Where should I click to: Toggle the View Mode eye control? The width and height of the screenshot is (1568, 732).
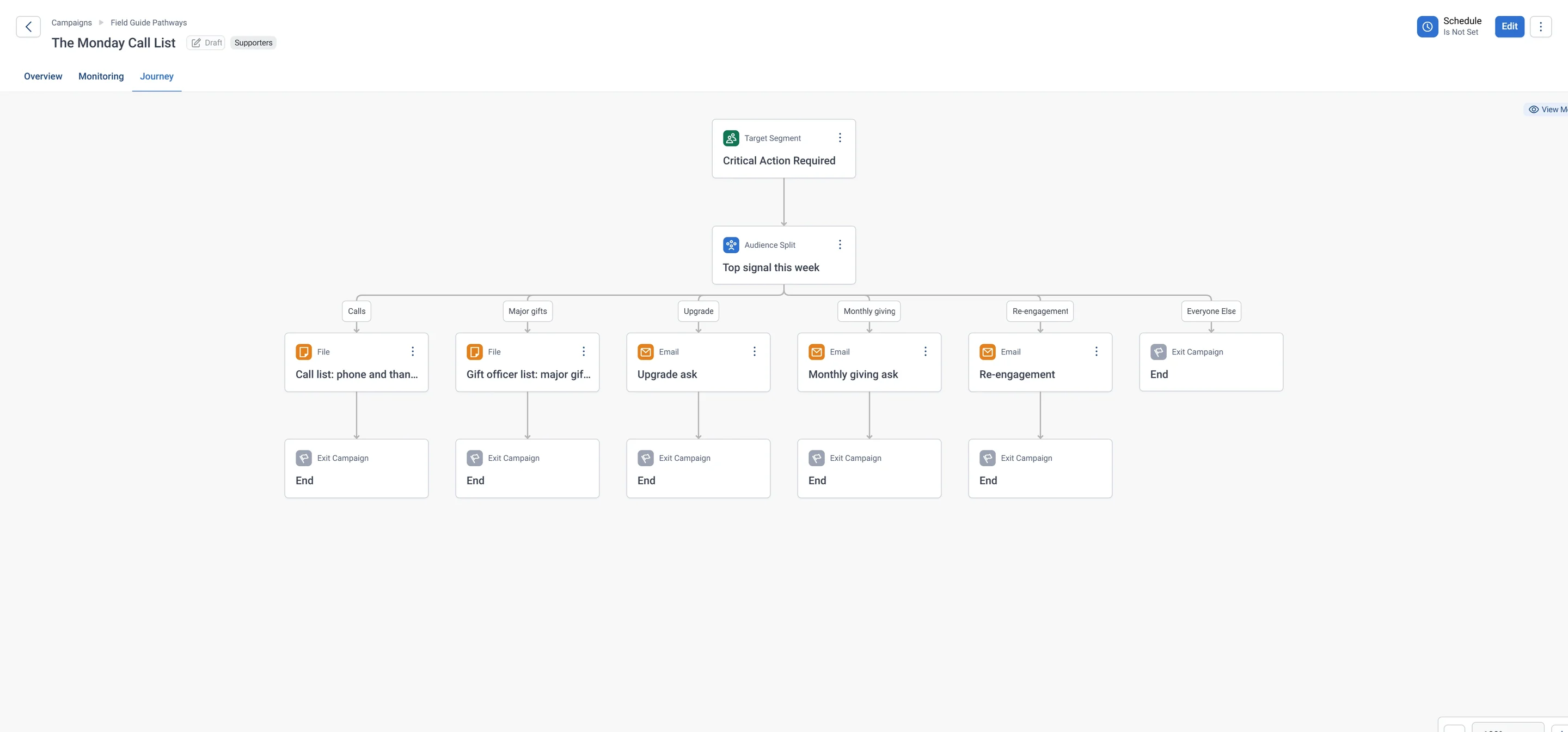(x=1547, y=109)
